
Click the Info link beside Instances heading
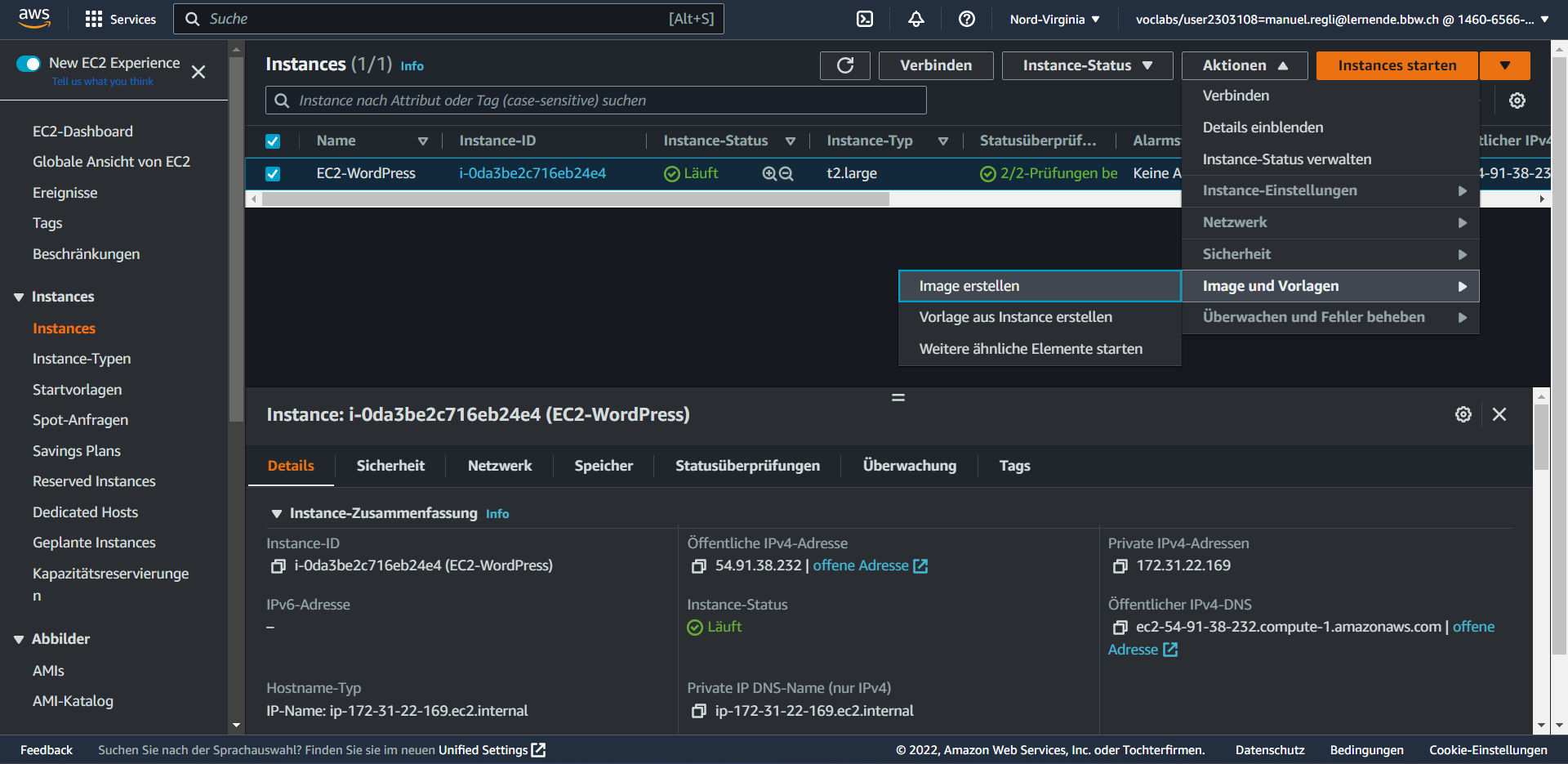point(412,66)
